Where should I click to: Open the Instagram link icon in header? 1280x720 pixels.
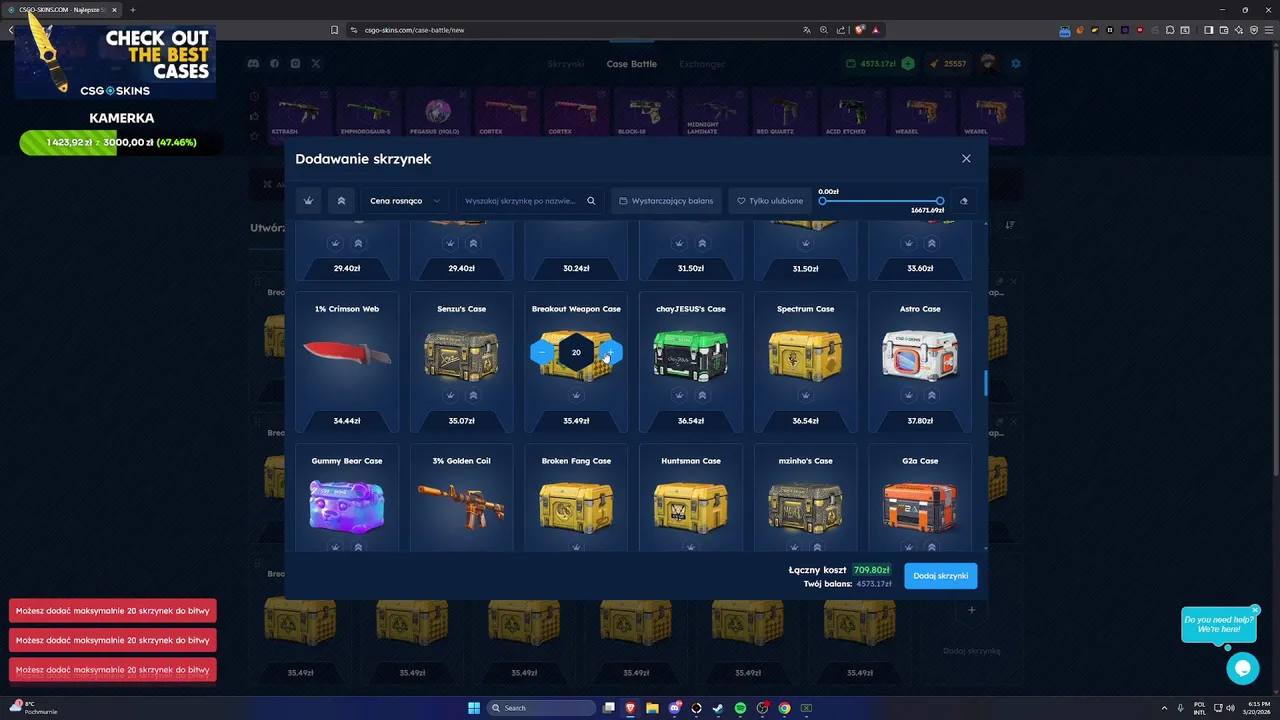(x=296, y=64)
